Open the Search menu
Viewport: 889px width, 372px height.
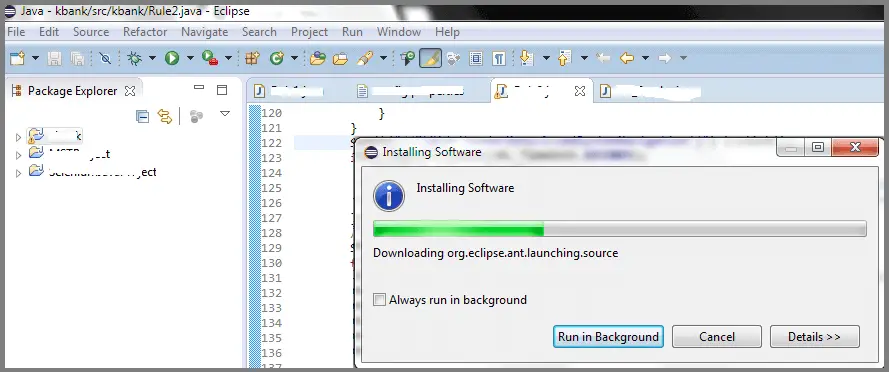[259, 32]
